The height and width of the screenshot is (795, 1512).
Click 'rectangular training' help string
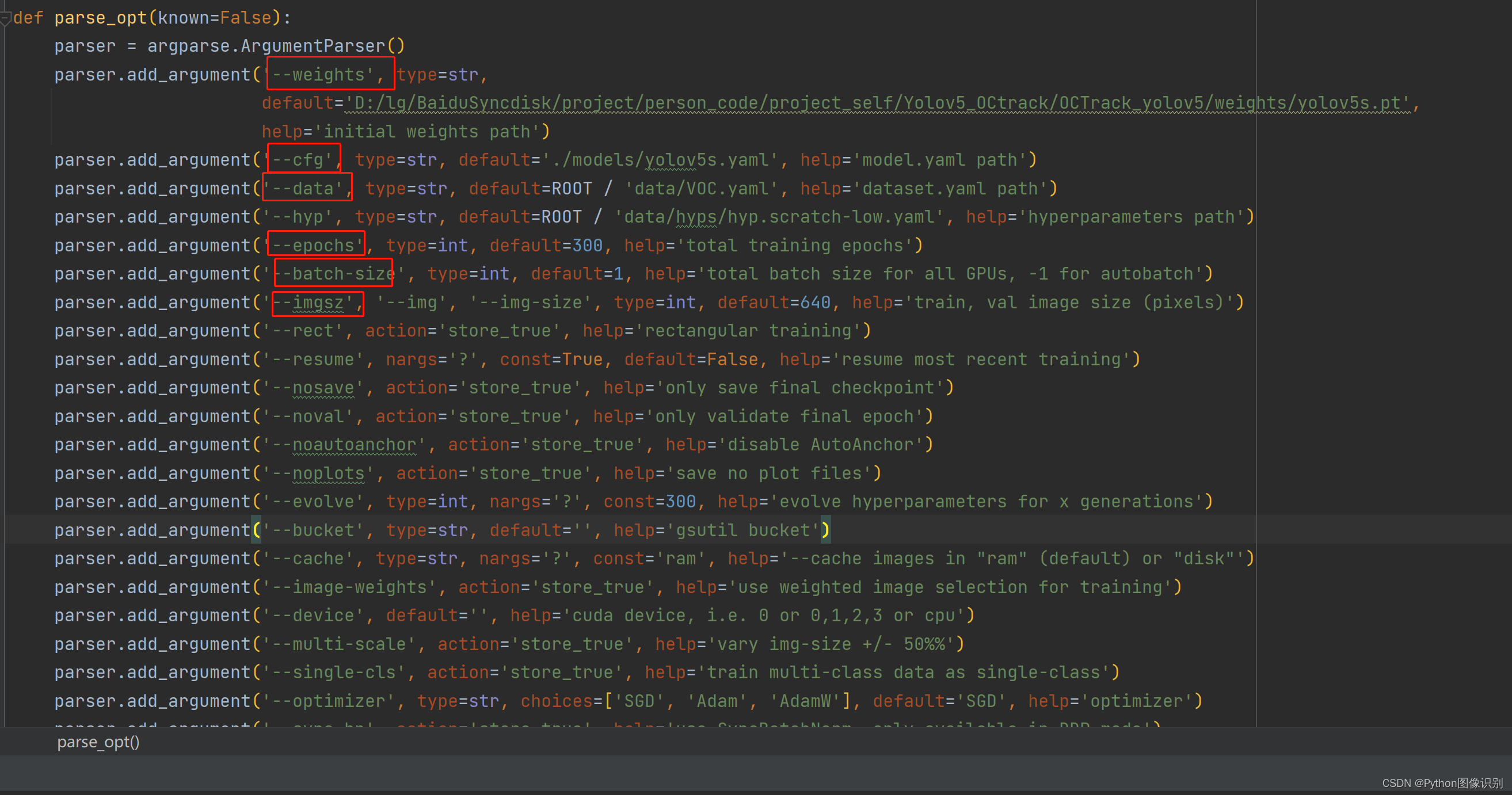click(x=748, y=330)
